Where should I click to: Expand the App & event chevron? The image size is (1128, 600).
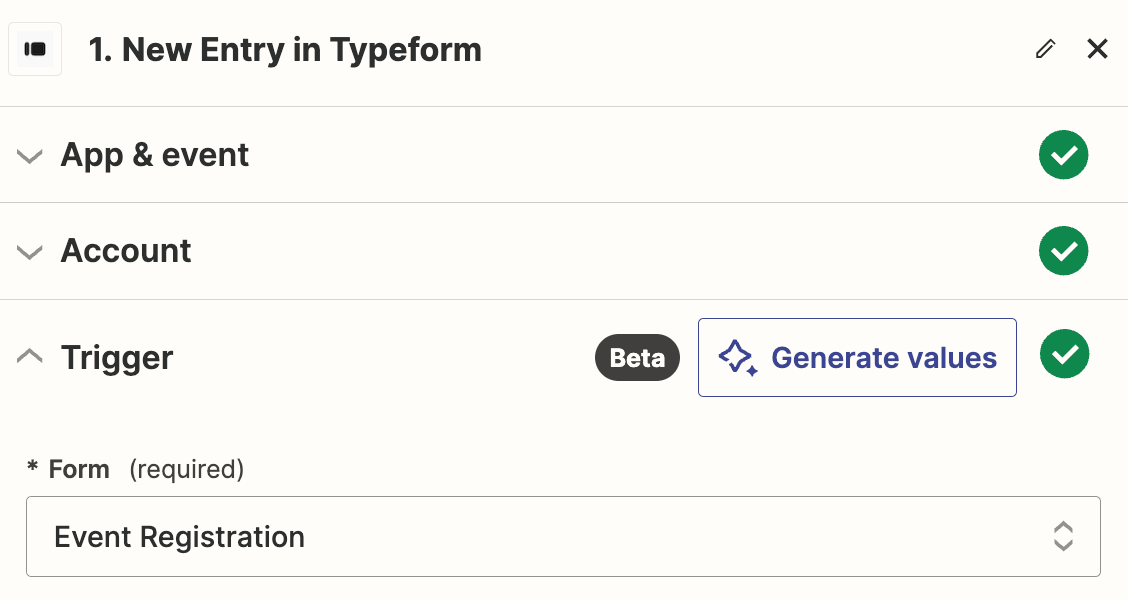click(x=30, y=156)
